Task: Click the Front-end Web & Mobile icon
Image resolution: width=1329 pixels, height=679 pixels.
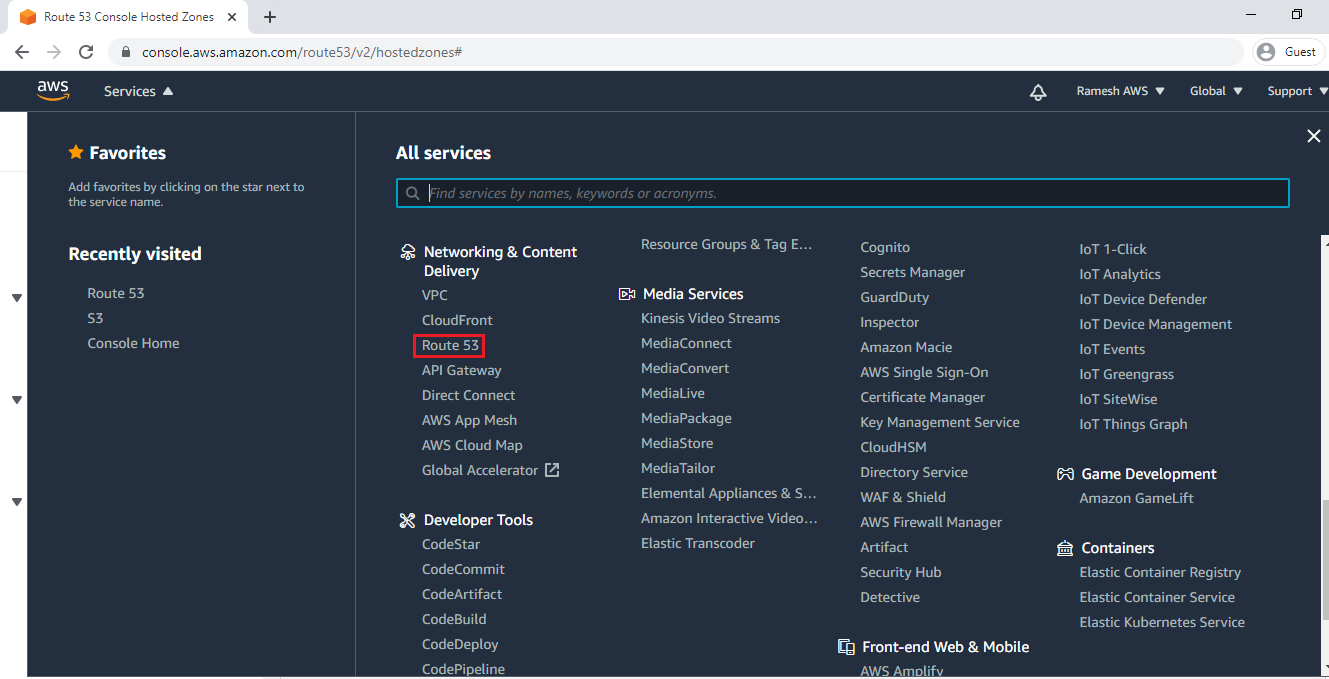Action: [846, 647]
